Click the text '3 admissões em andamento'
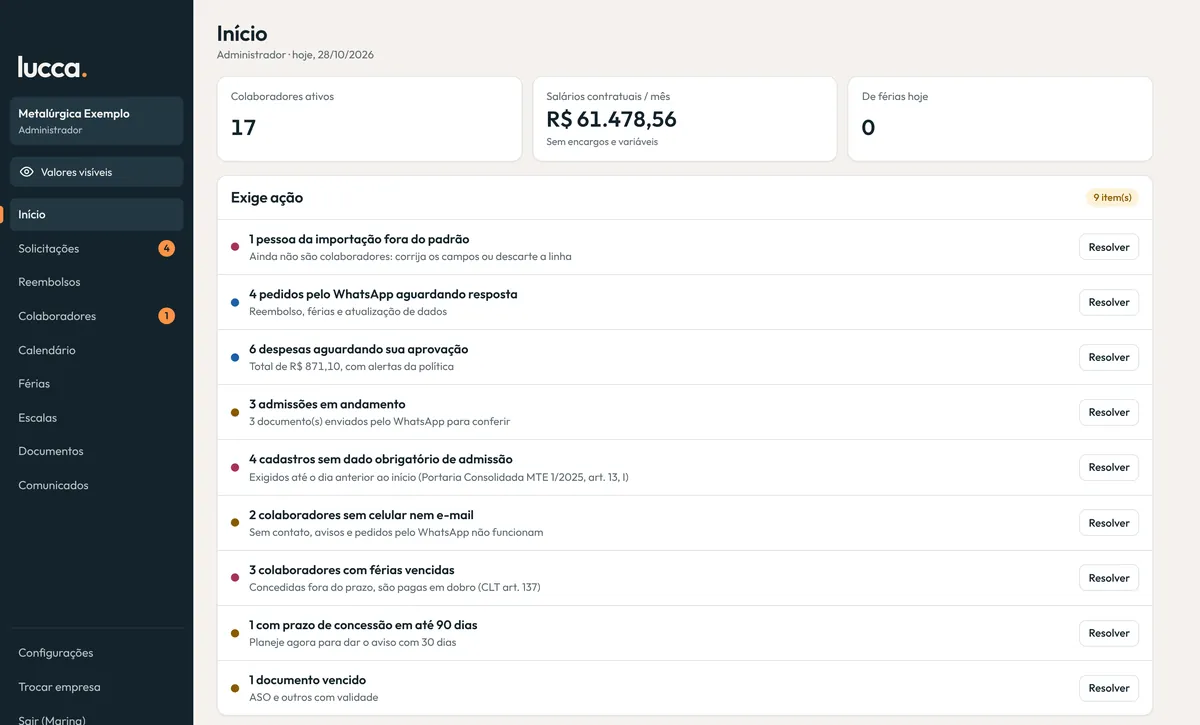The image size is (1200, 725). tap(327, 404)
